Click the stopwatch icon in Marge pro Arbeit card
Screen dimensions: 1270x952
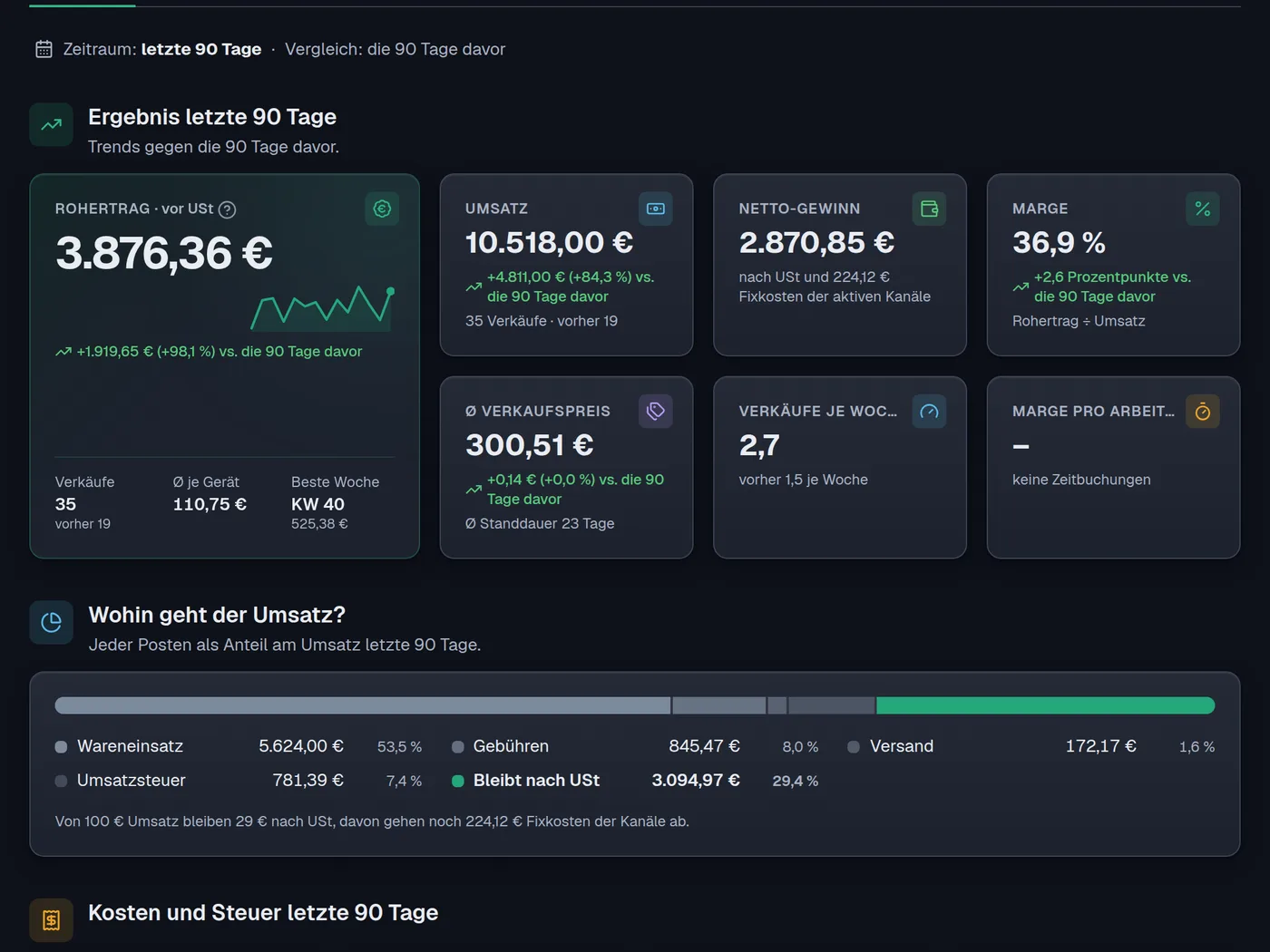click(1203, 412)
